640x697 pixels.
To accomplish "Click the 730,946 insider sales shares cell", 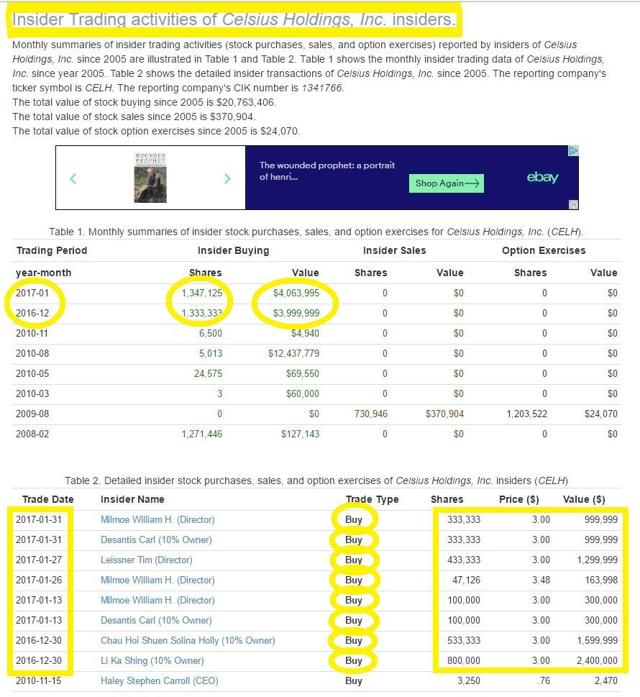I will 371,414.
